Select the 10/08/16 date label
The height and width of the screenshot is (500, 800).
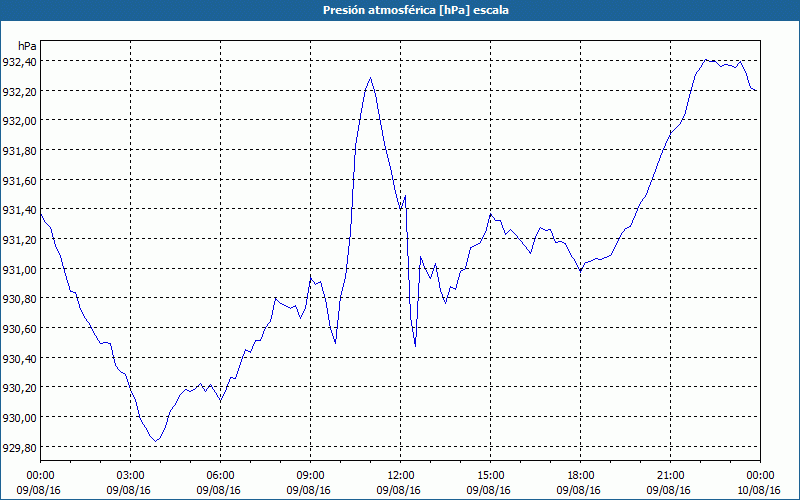tap(759, 490)
